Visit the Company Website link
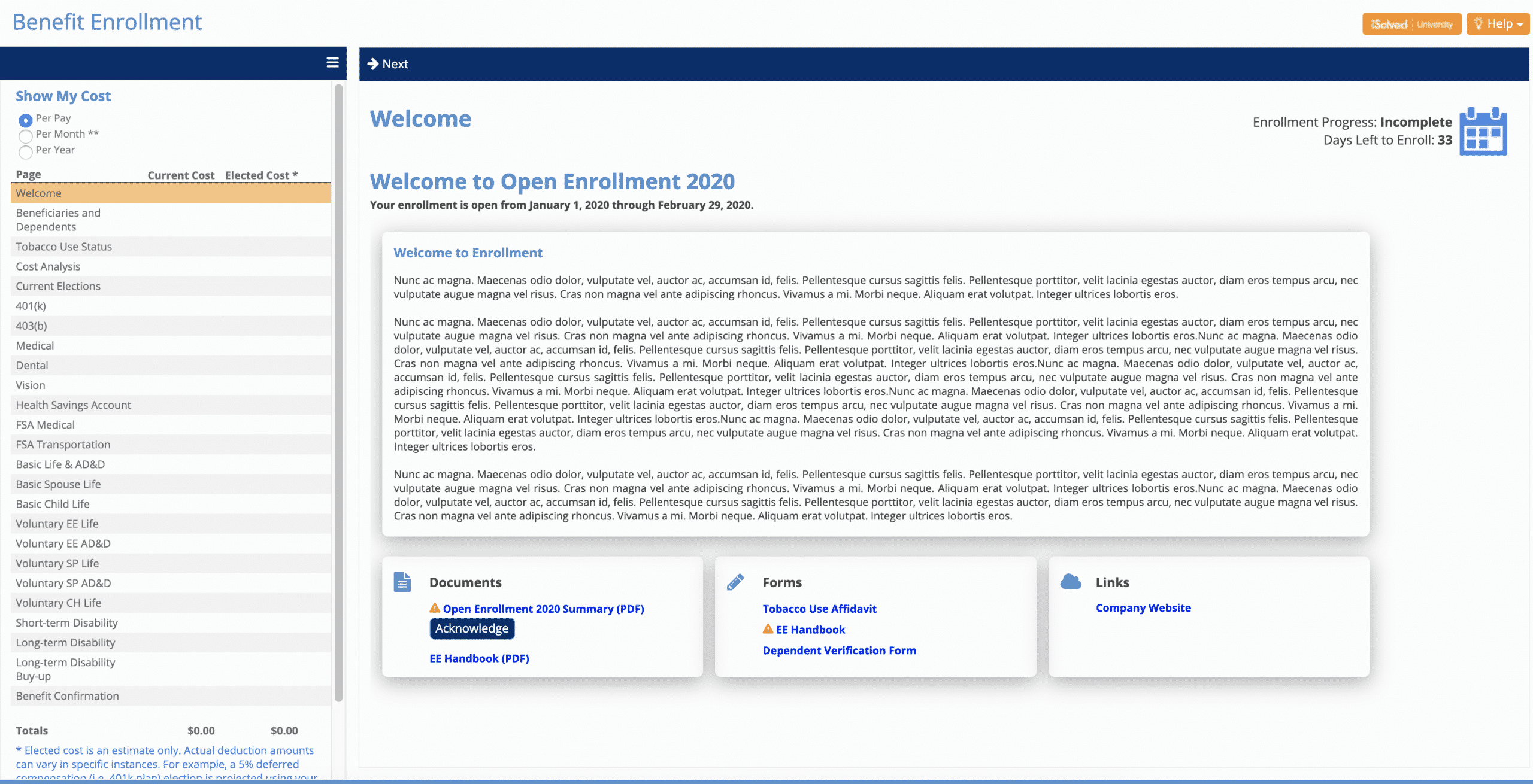This screenshot has width=1533, height=784. (1143, 608)
